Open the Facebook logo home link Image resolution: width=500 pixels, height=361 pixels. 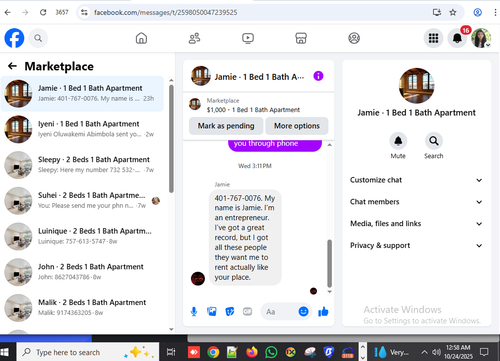(x=14, y=38)
